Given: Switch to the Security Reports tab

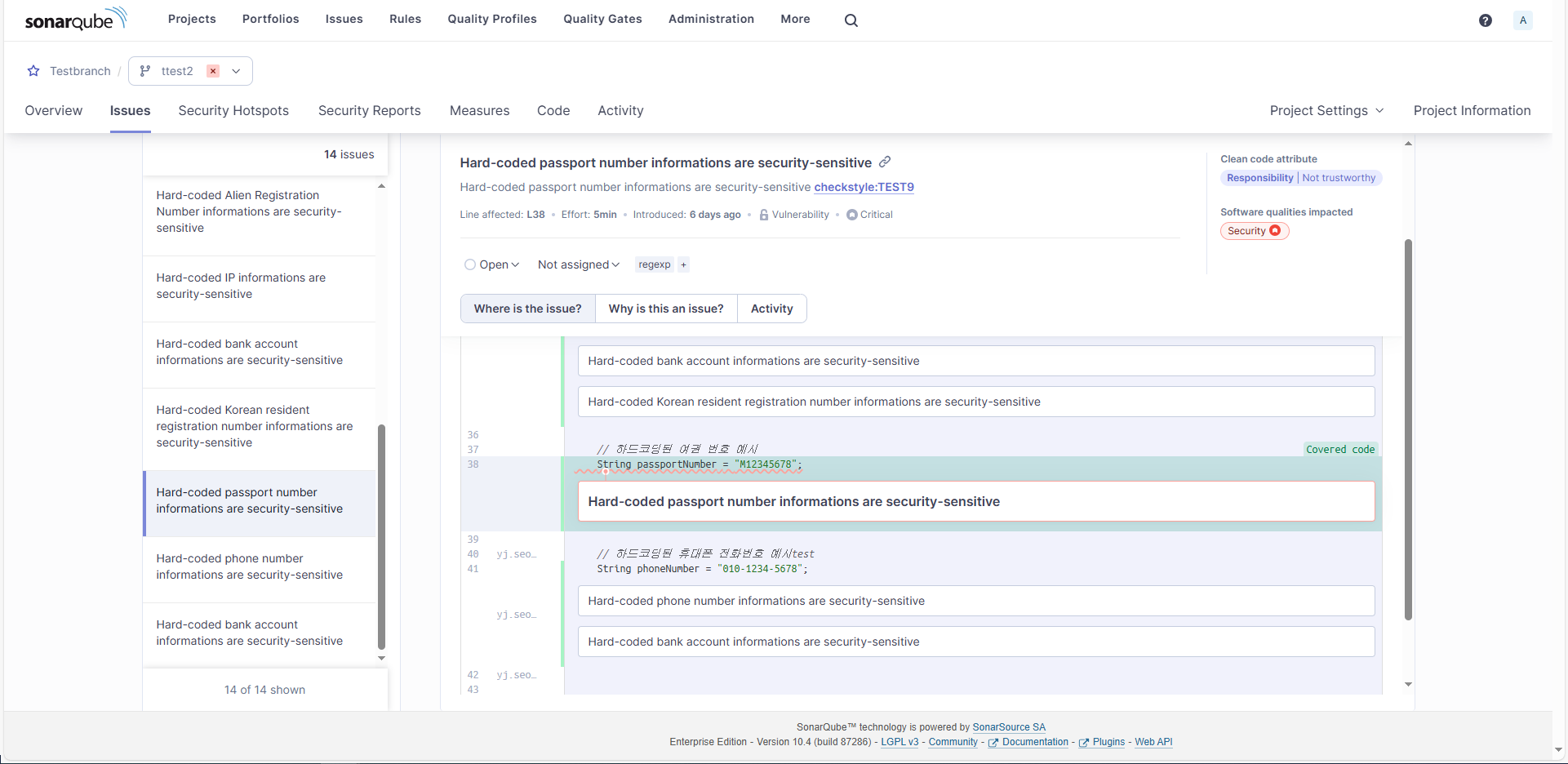Looking at the screenshot, I should coord(369,110).
